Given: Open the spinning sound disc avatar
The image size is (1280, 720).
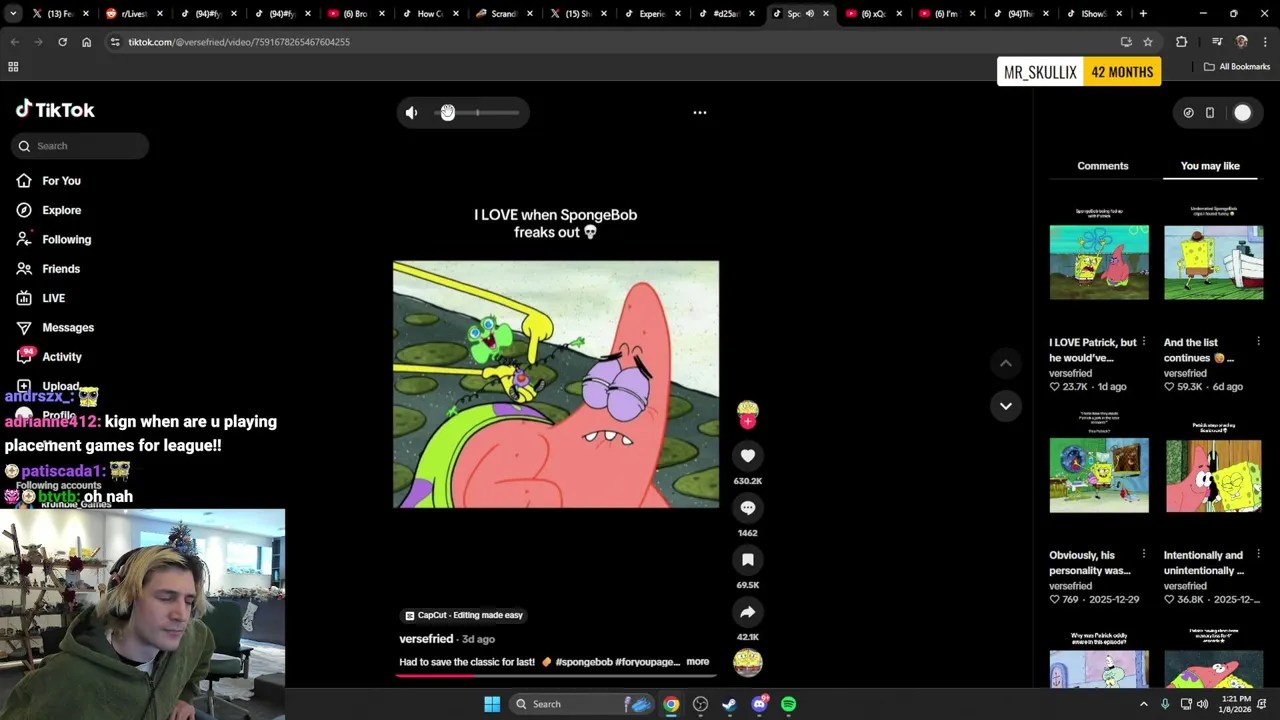Looking at the screenshot, I should pos(748,662).
